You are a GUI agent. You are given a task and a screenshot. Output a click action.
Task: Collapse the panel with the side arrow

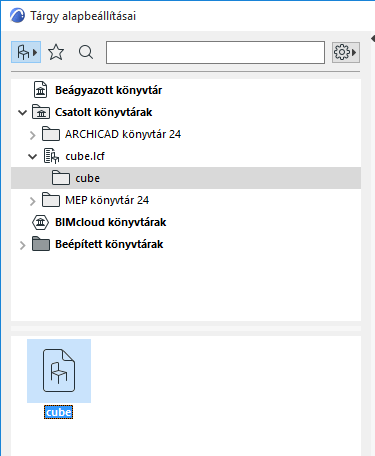373,39
